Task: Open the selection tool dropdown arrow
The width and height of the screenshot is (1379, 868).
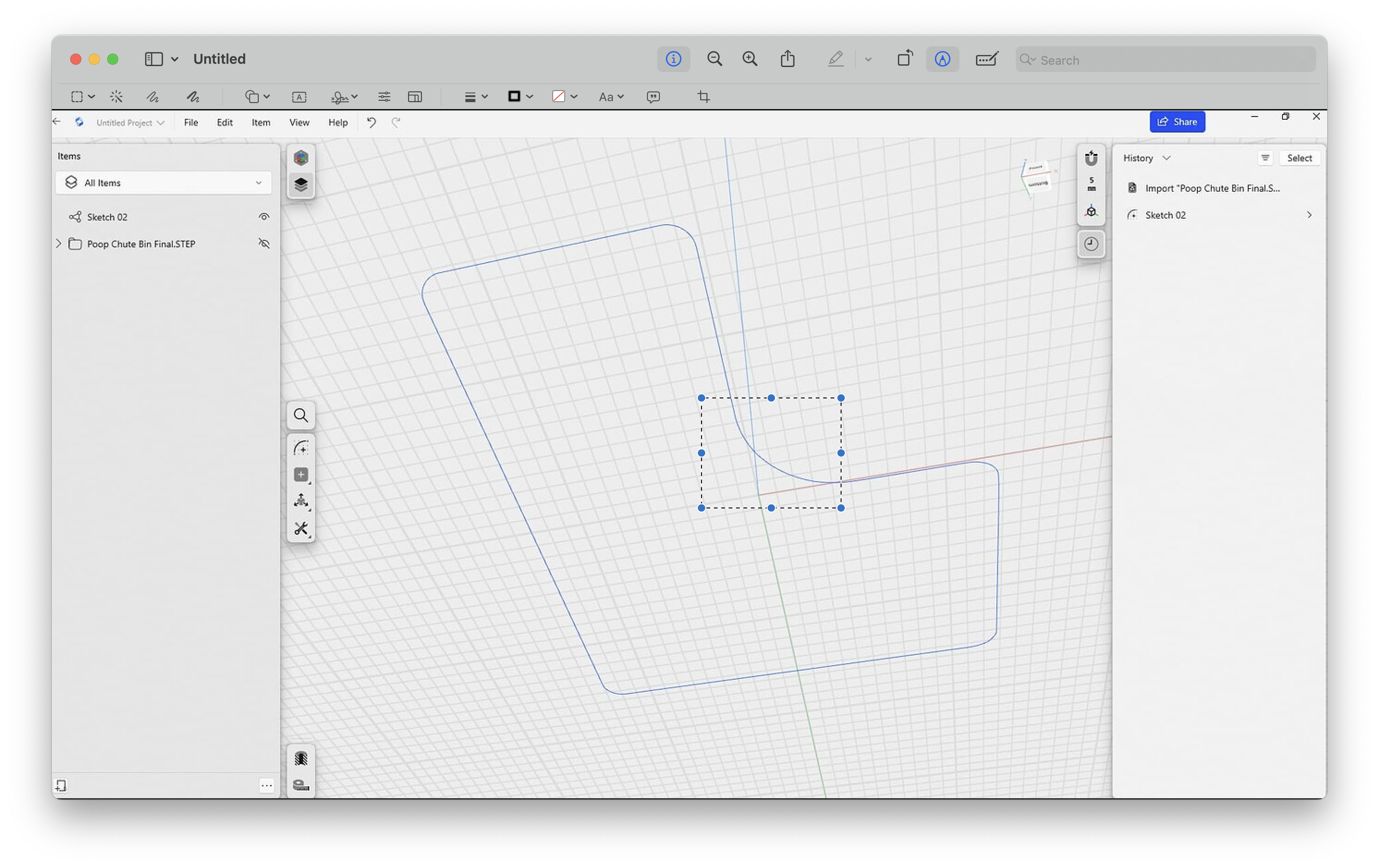Action: 92,97
